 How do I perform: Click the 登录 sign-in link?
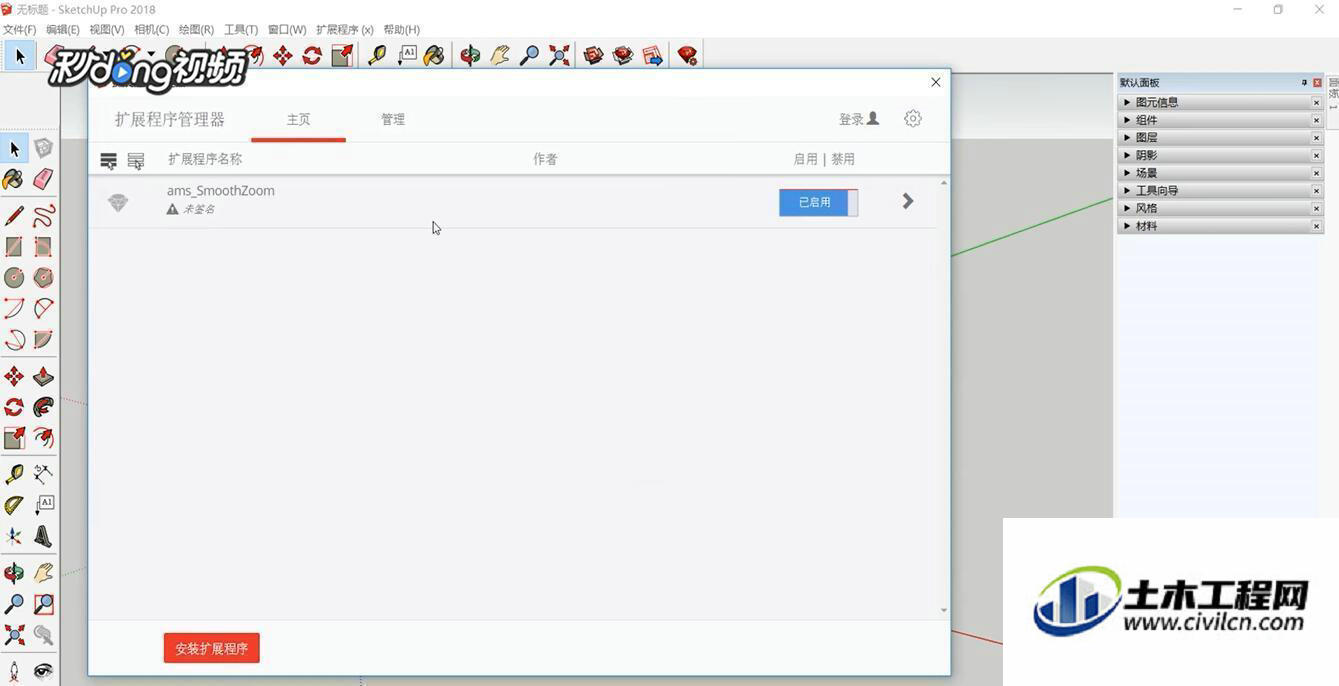(859, 119)
